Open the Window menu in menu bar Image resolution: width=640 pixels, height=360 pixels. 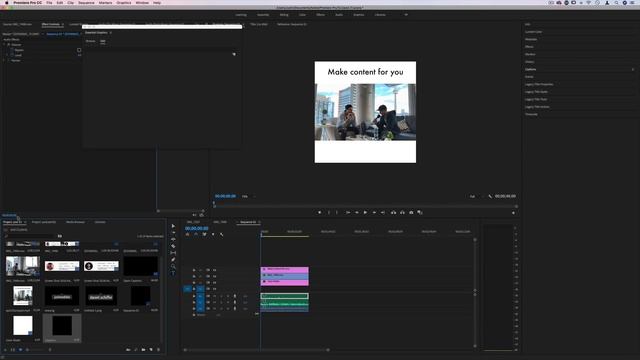click(142, 2)
